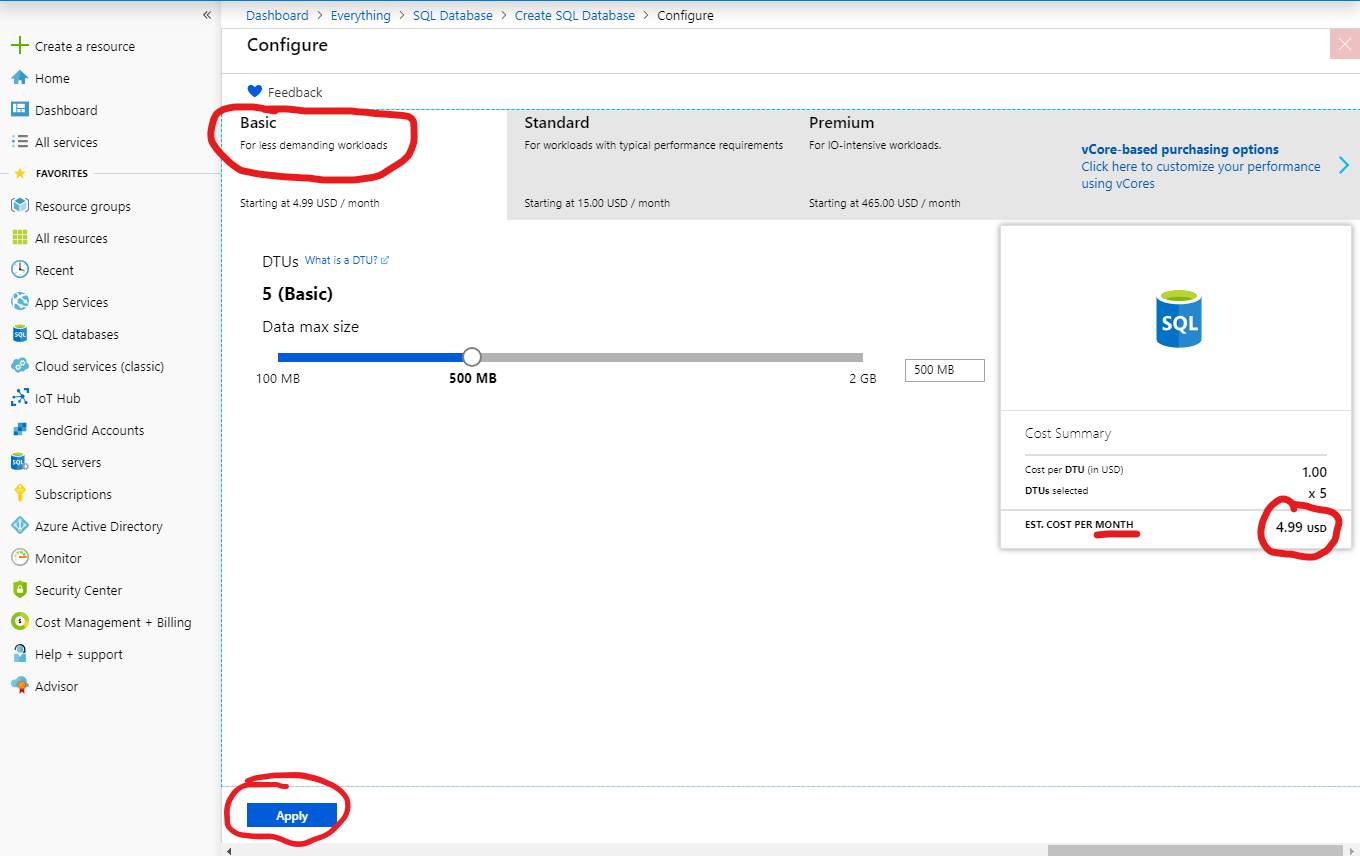Go to SQL Database breadcrumb

pyautogui.click(x=453, y=15)
